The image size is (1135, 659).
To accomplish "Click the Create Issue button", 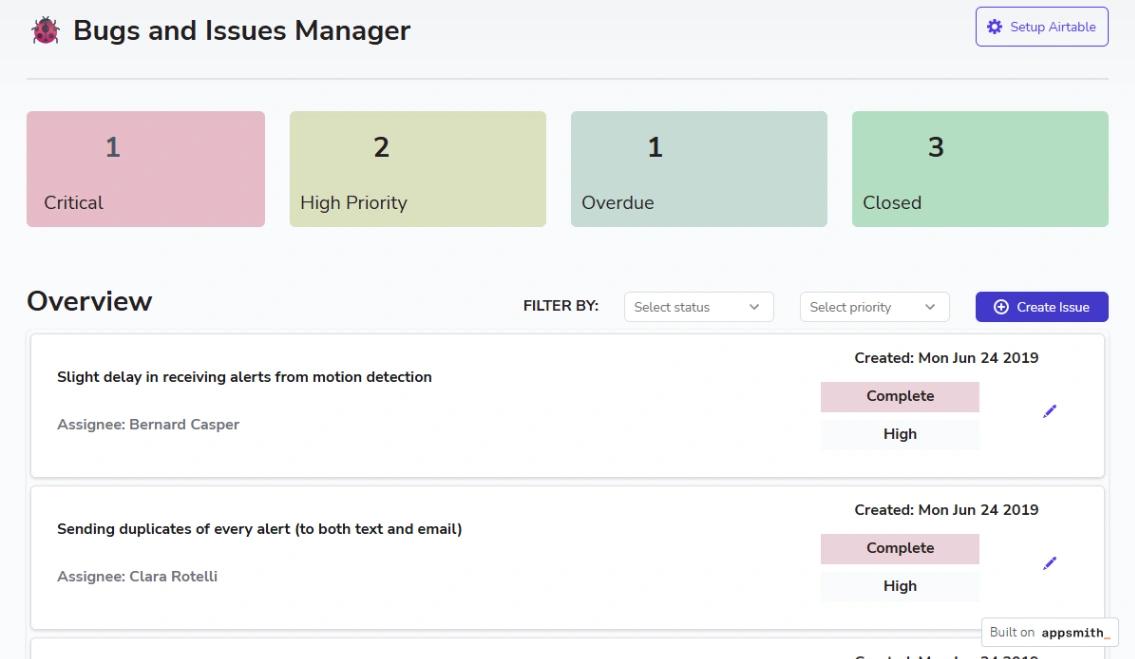I will (x=1042, y=307).
